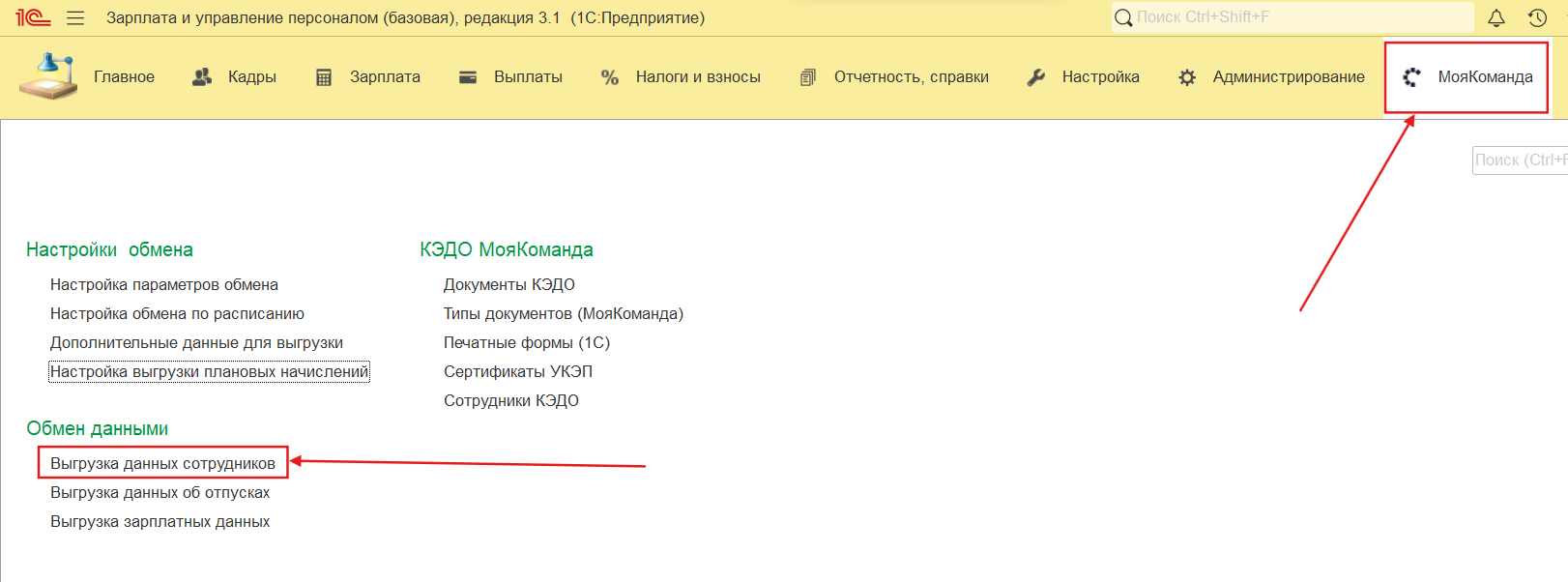Open Сертификаты УКЭП link
This screenshot has height=582, width=1568.
(x=517, y=371)
